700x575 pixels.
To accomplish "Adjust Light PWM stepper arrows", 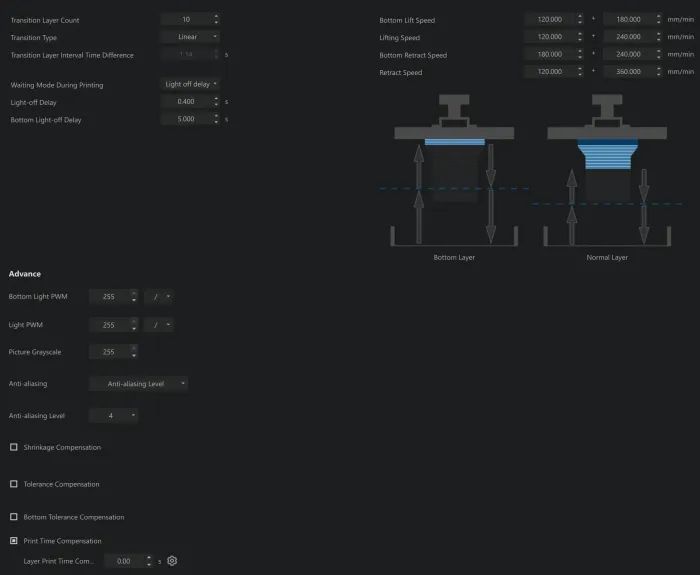I will point(134,325).
